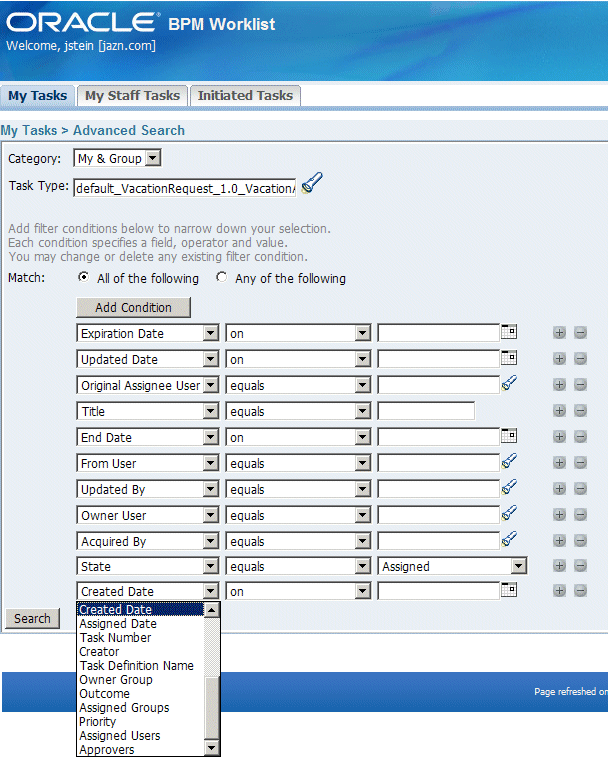The width and height of the screenshot is (608, 762).
Task: Remove the From User condition row
Action: pos(580,463)
